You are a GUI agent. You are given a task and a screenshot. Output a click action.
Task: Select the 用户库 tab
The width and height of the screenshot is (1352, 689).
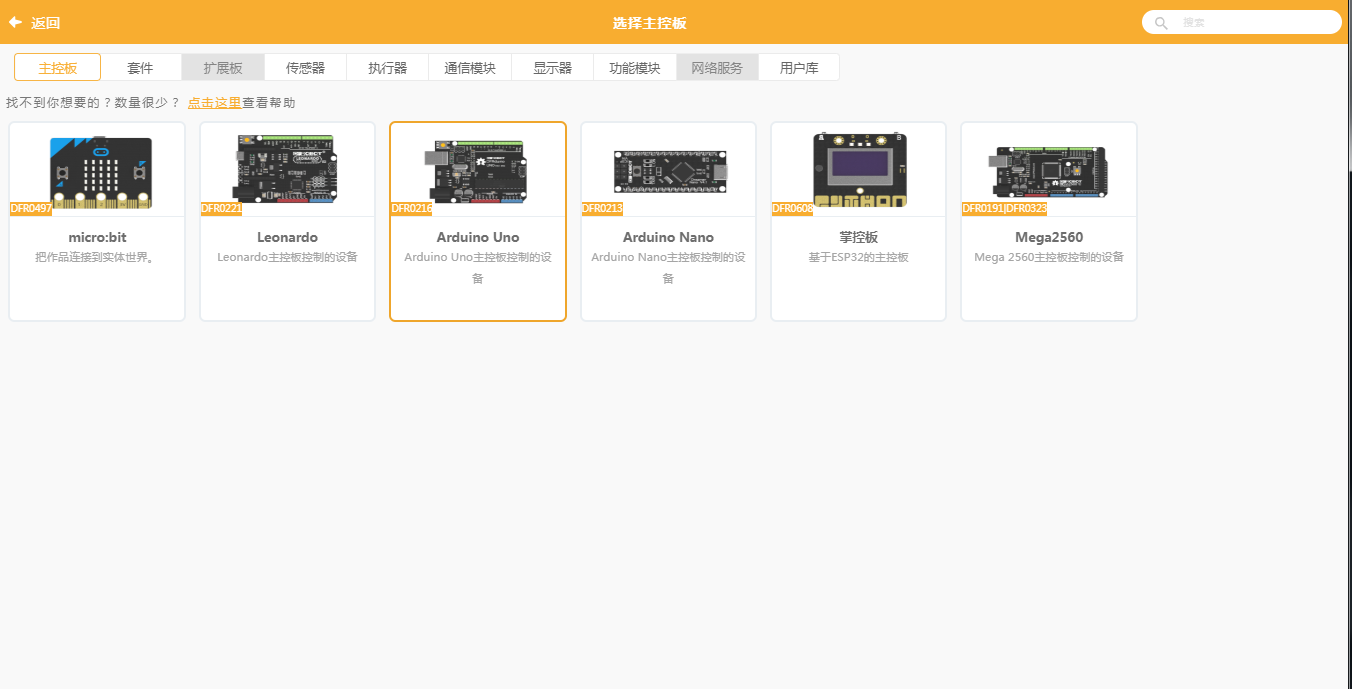[799, 68]
